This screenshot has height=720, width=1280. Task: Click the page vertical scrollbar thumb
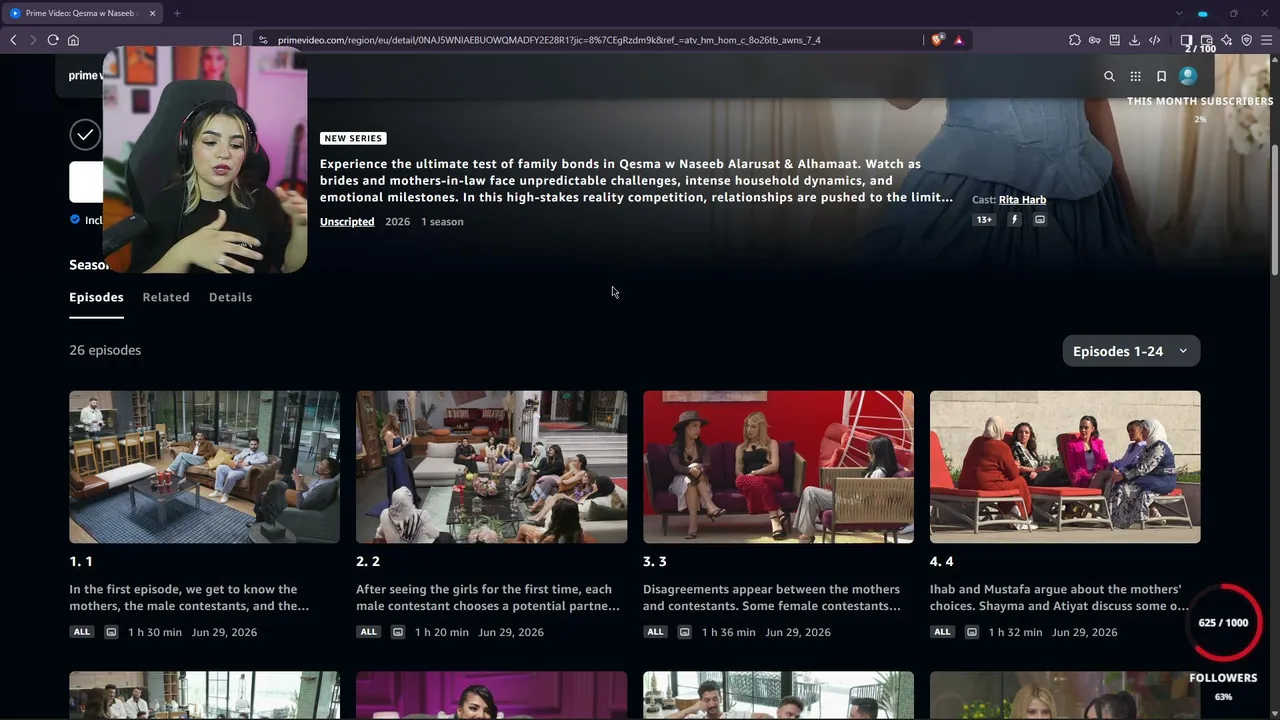(1274, 208)
